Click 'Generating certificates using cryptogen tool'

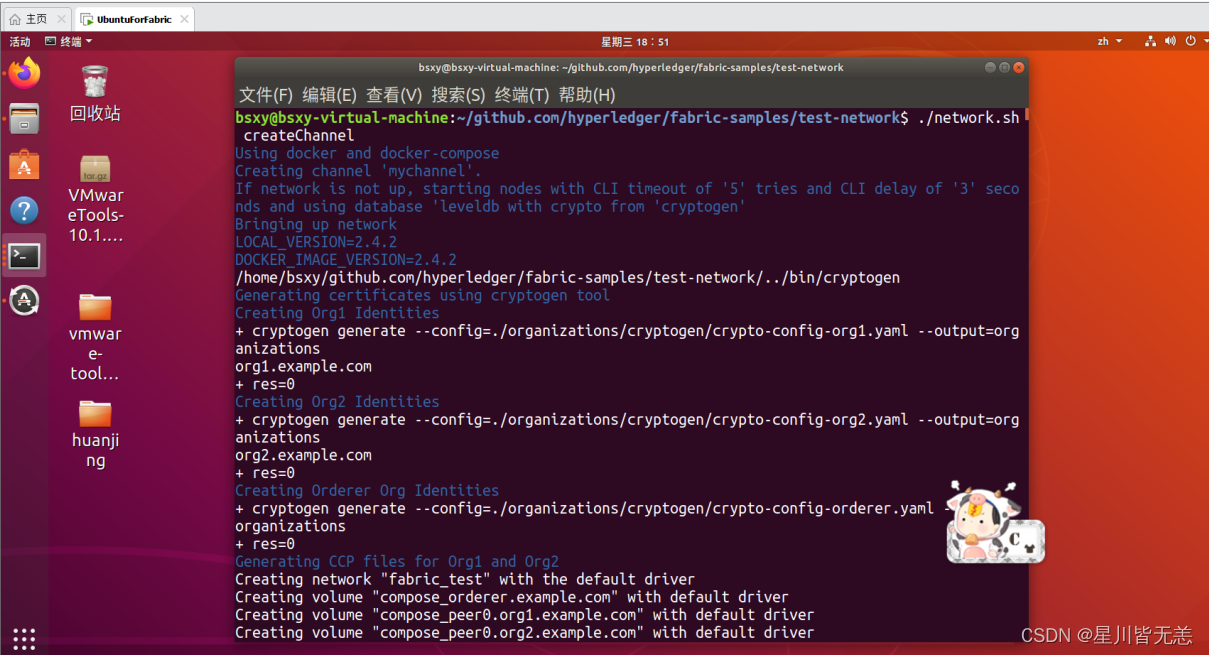[422, 295]
